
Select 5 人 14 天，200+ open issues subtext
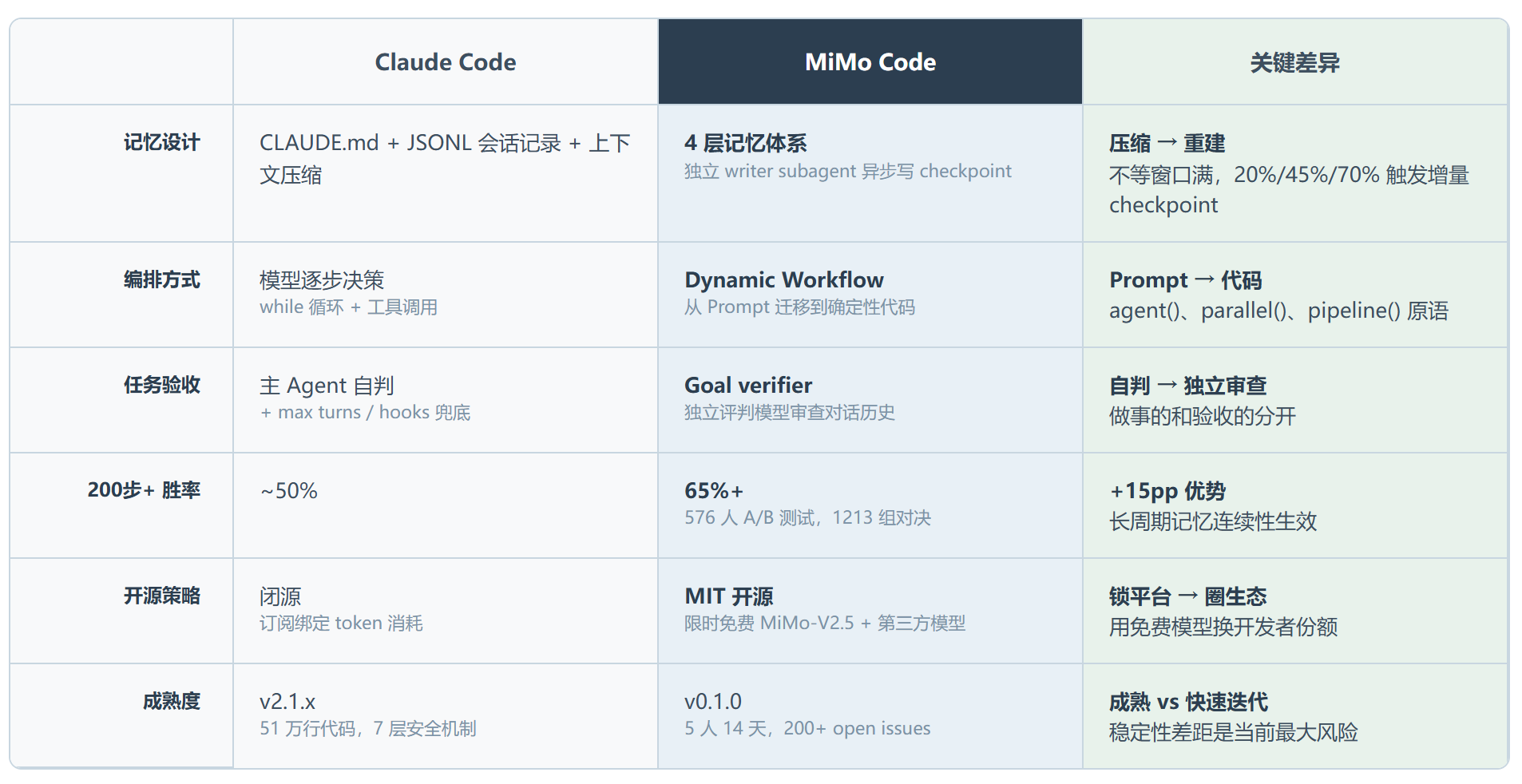pyautogui.click(x=807, y=729)
